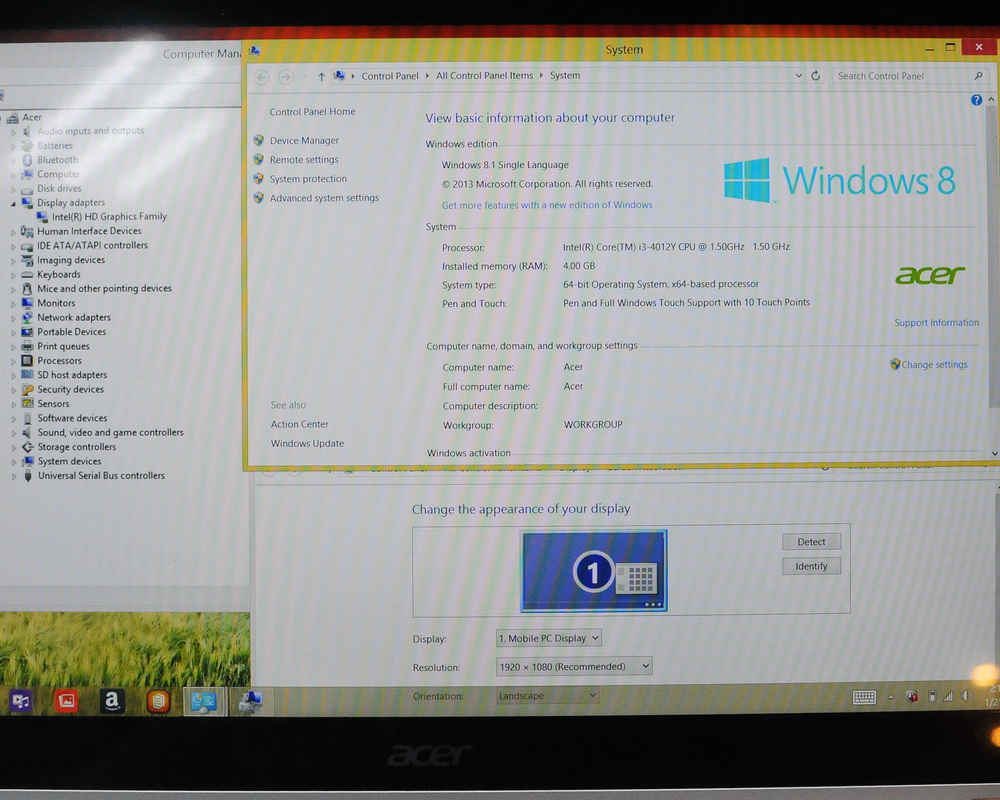Refresh the System window address bar
This screenshot has height=800, width=1000.
coord(816,76)
